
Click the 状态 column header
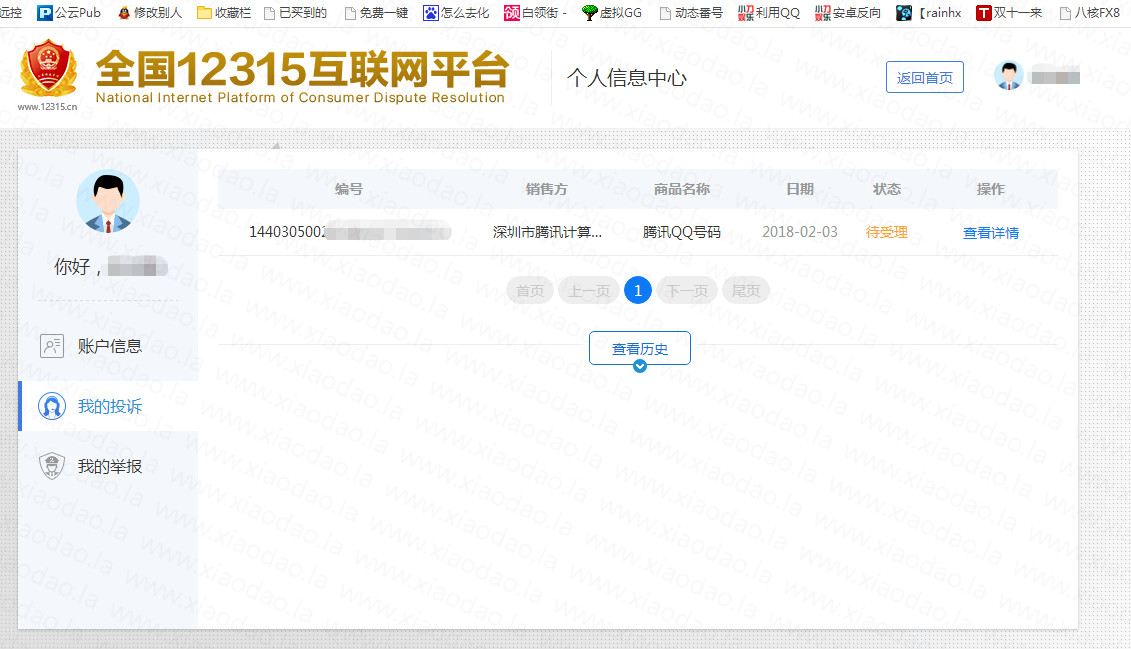tap(886, 189)
